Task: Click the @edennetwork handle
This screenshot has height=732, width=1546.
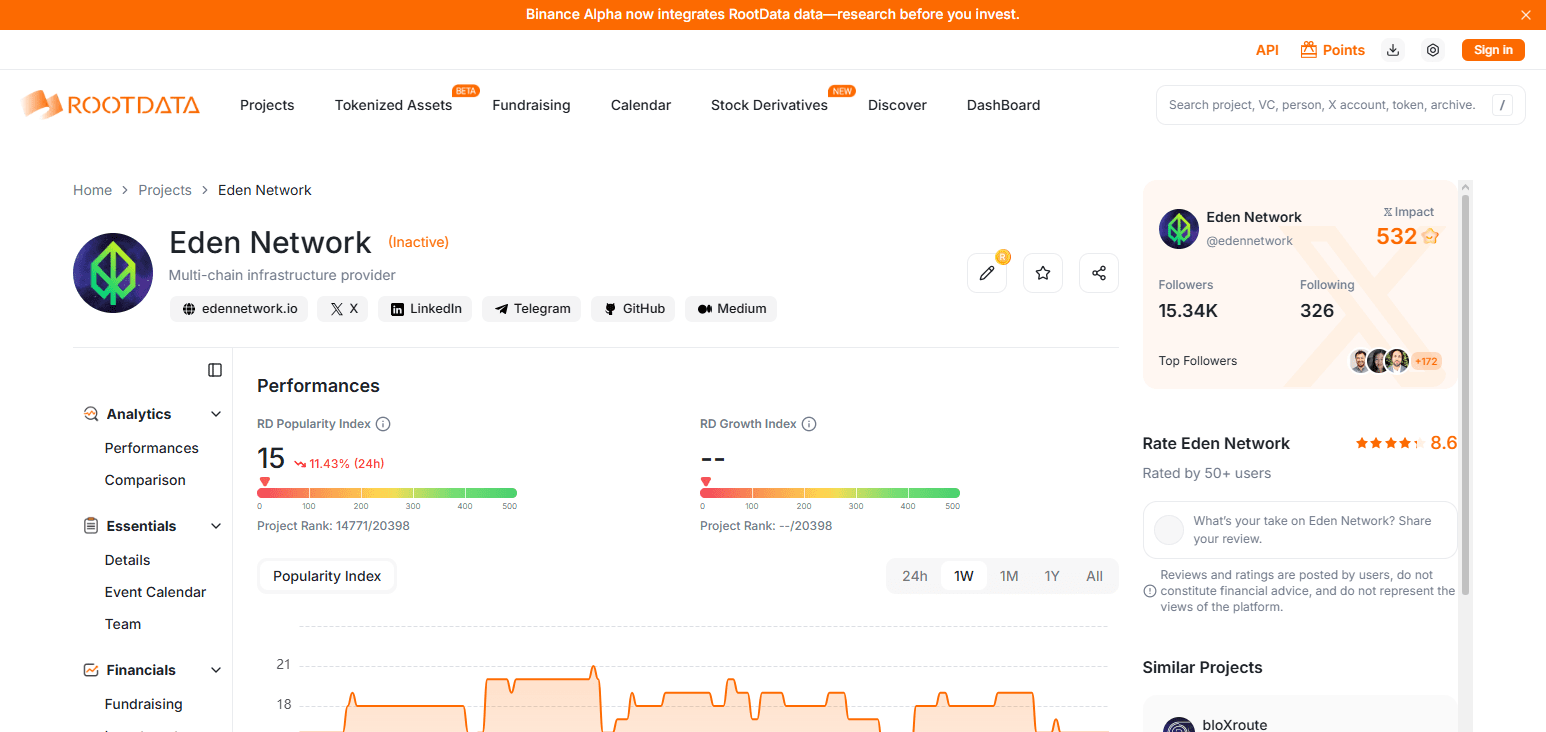Action: pyautogui.click(x=1249, y=241)
